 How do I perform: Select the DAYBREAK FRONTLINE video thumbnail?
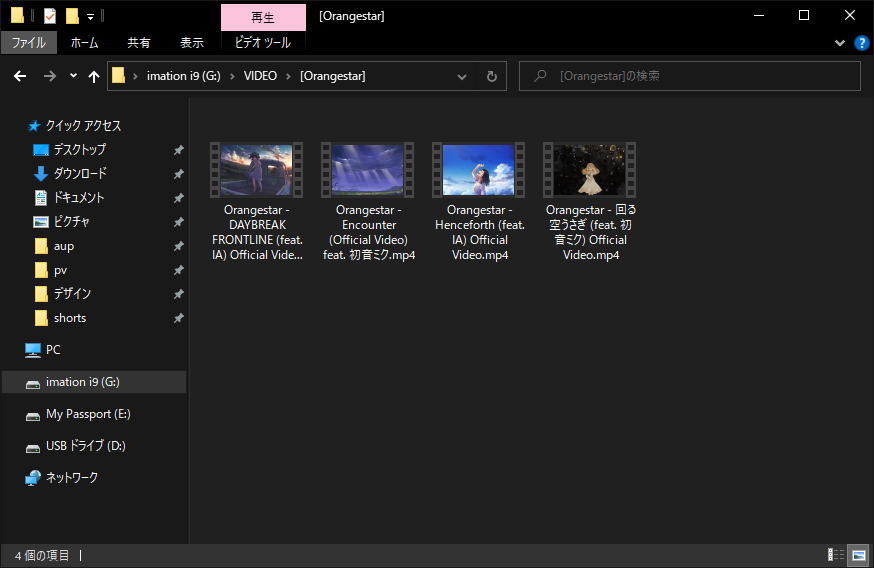point(256,169)
